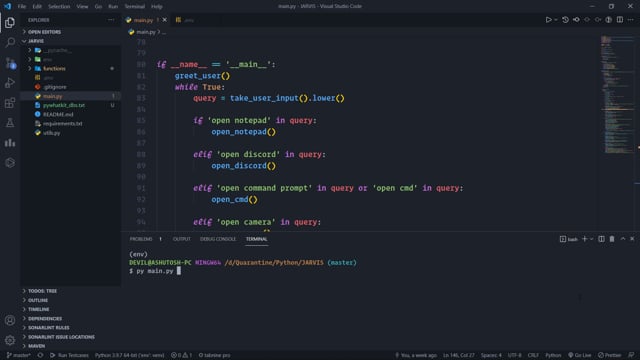640x360 pixels.
Task: Open the Search view in activity bar
Action: click(10, 42)
